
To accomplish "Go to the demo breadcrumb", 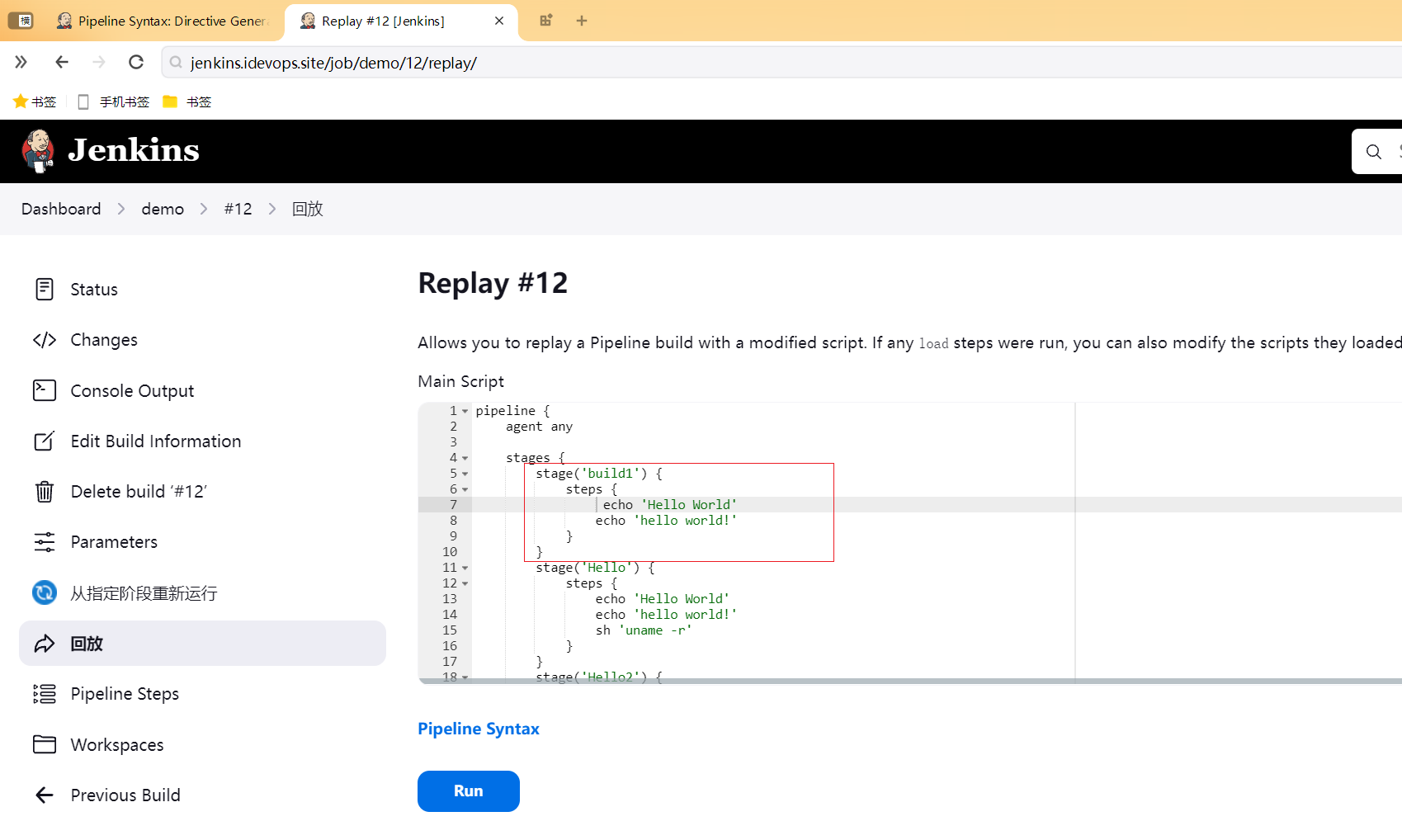I will click(x=163, y=209).
